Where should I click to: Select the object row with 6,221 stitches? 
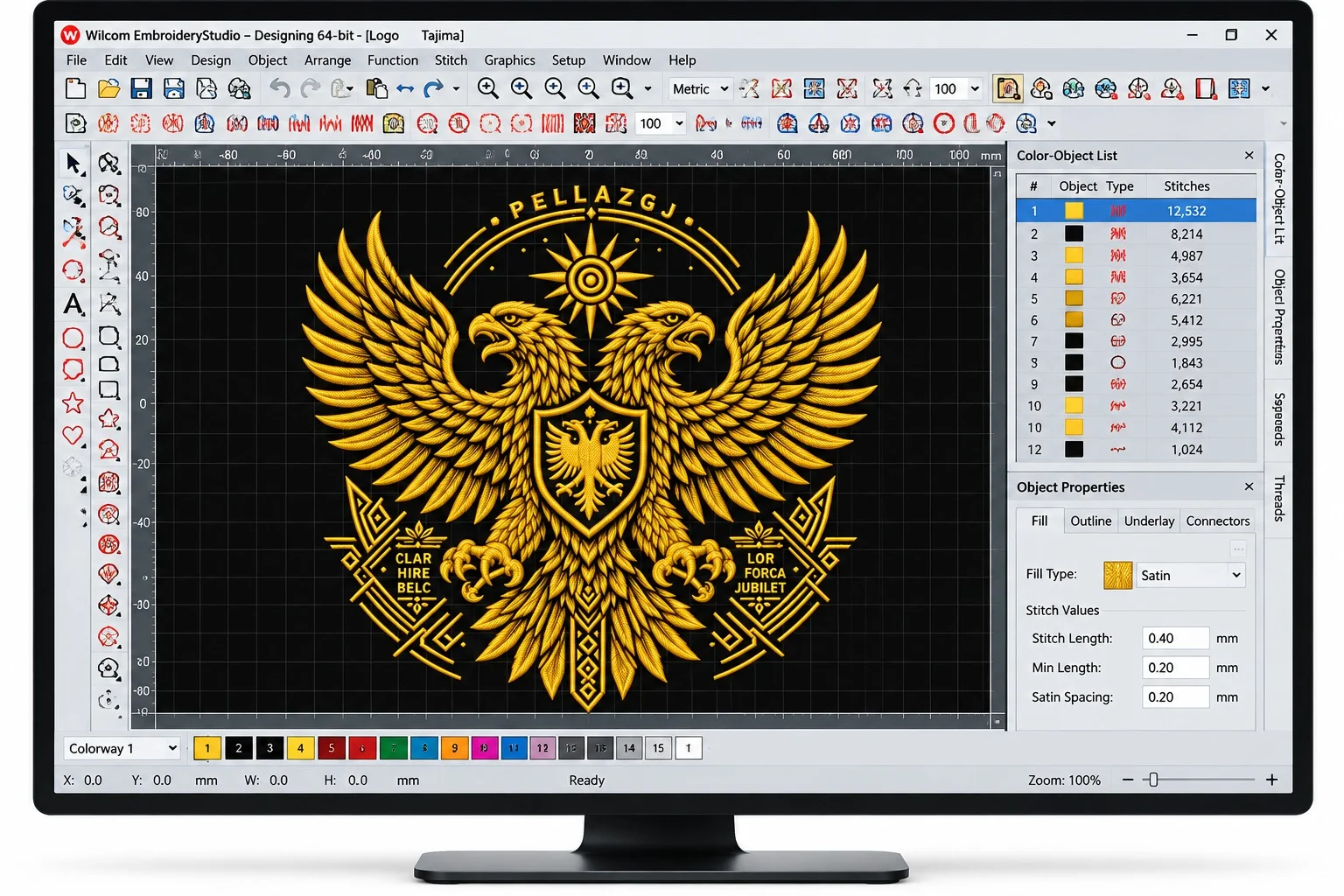(1136, 298)
